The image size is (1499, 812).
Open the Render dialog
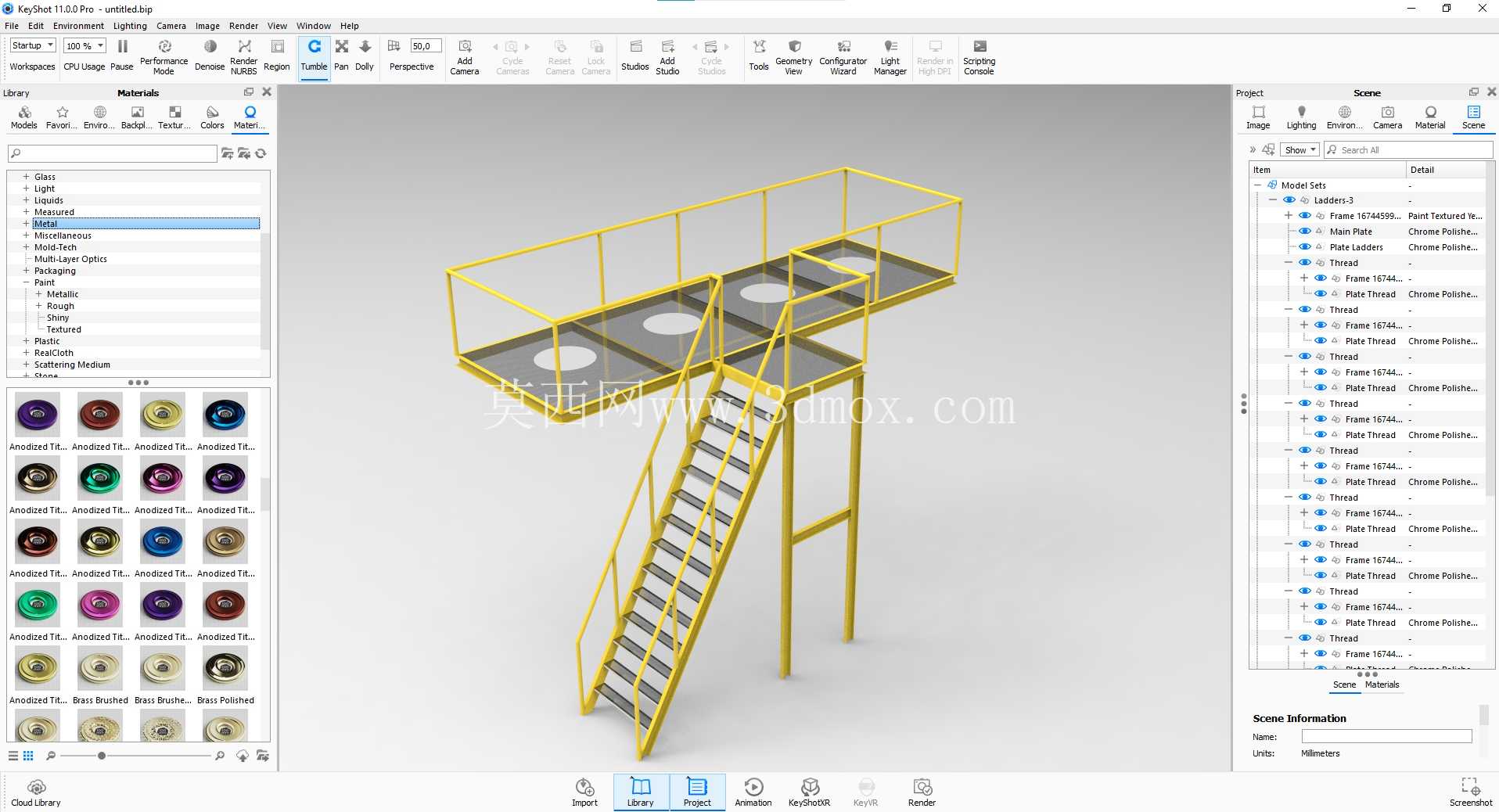pos(922,792)
